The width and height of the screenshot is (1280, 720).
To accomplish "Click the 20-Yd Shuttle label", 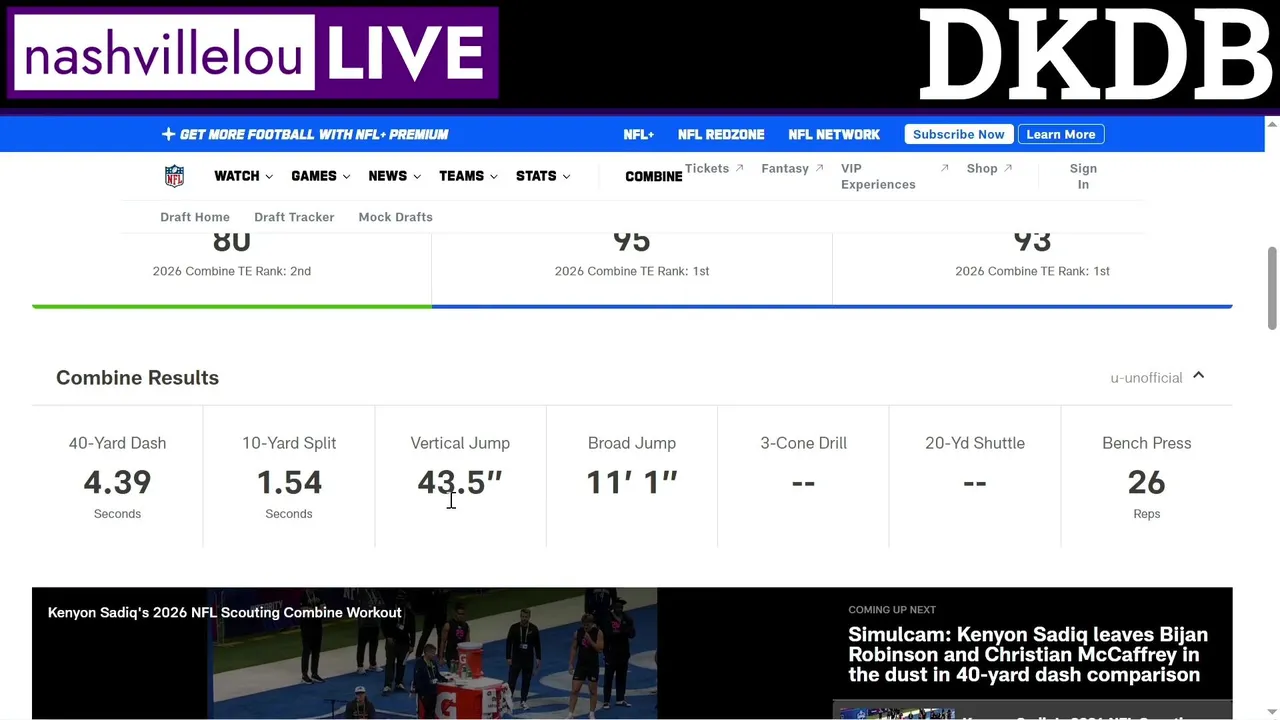I will pos(975,443).
